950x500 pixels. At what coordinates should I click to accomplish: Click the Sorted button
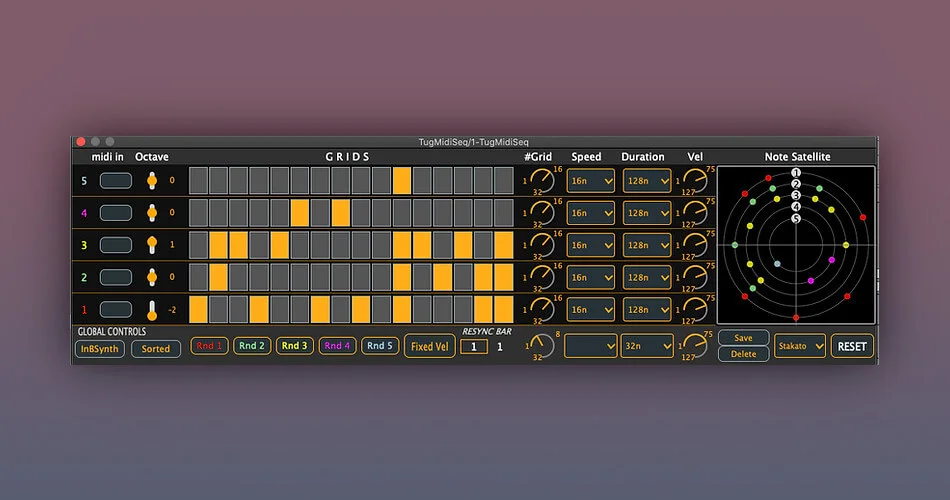[x=156, y=348]
